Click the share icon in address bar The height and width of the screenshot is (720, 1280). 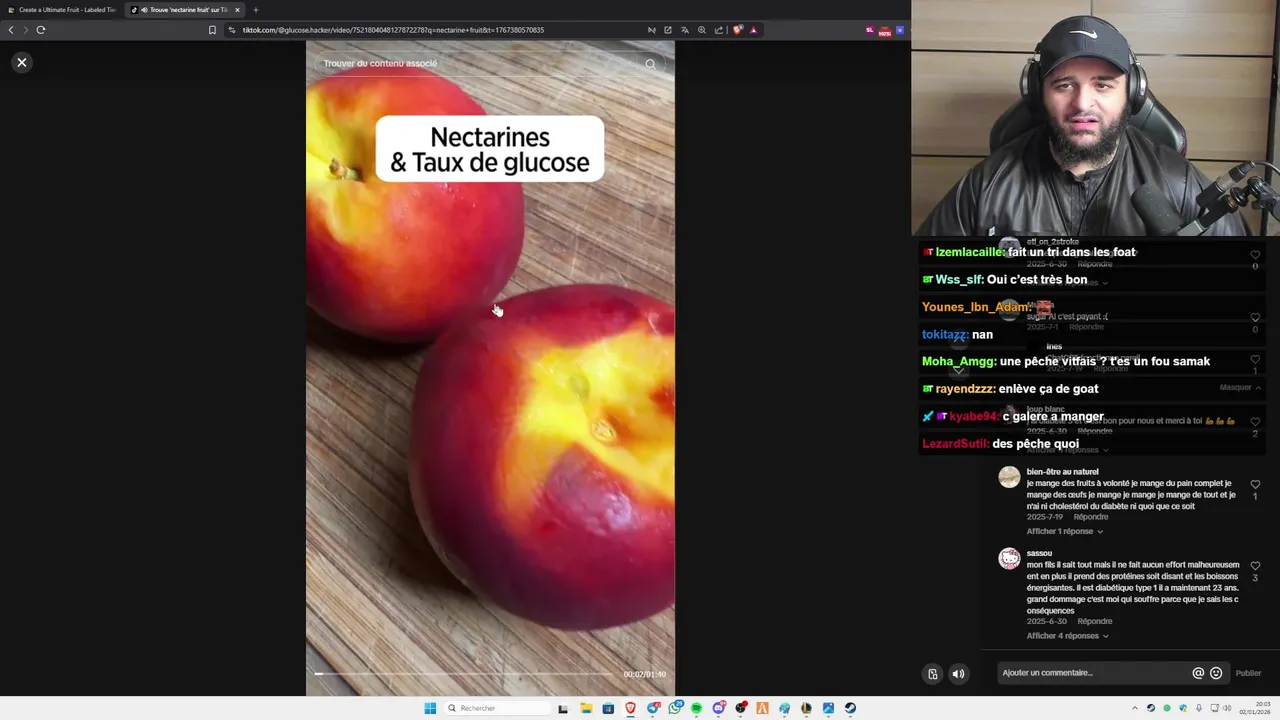pos(719,30)
